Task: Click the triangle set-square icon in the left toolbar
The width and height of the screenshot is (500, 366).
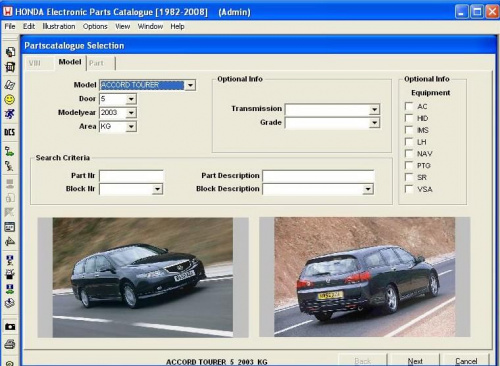Action: pos(10,241)
